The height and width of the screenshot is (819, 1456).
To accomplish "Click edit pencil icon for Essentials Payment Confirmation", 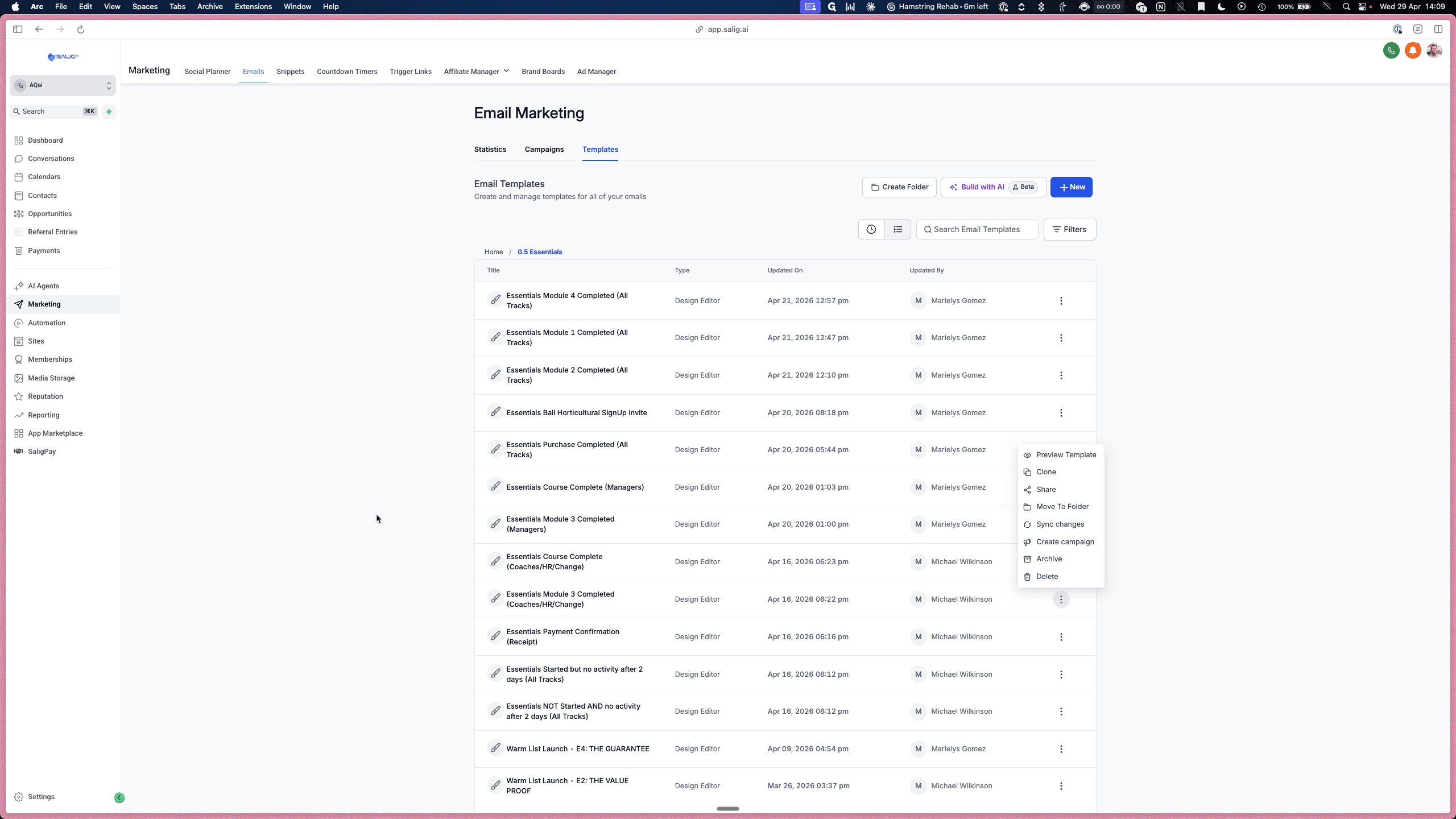I will click(x=495, y=636).
